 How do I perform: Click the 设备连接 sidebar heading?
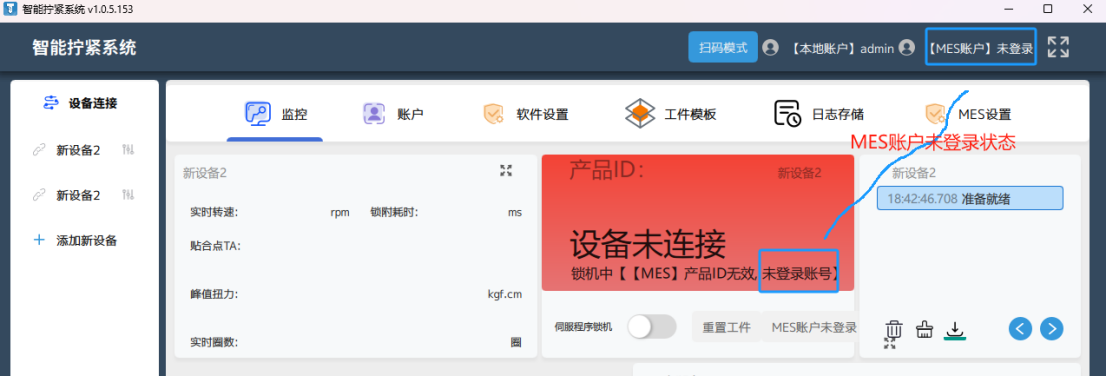pyautogui.click(x=93, y=103)
